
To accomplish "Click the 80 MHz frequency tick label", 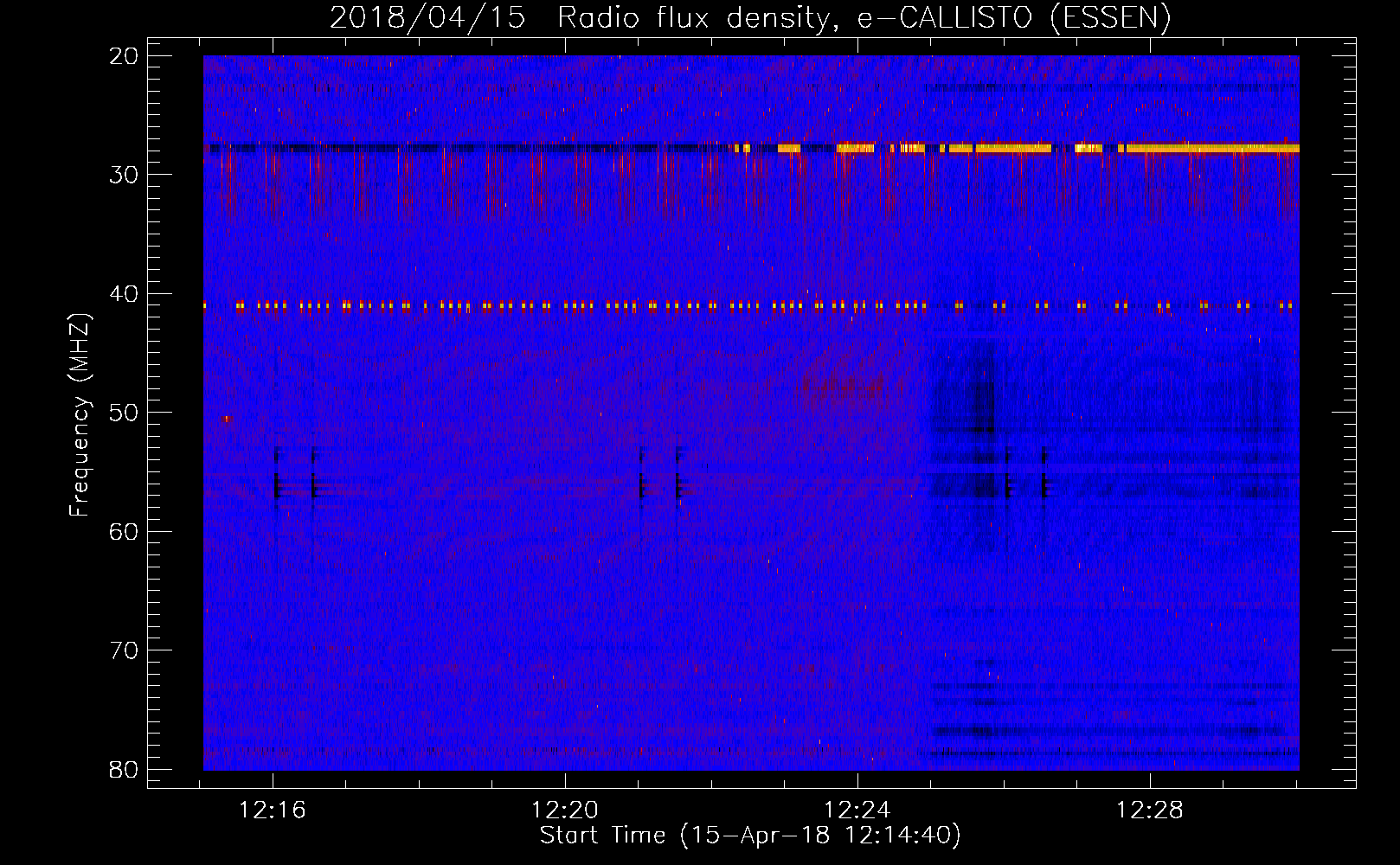I will (124, 770).
